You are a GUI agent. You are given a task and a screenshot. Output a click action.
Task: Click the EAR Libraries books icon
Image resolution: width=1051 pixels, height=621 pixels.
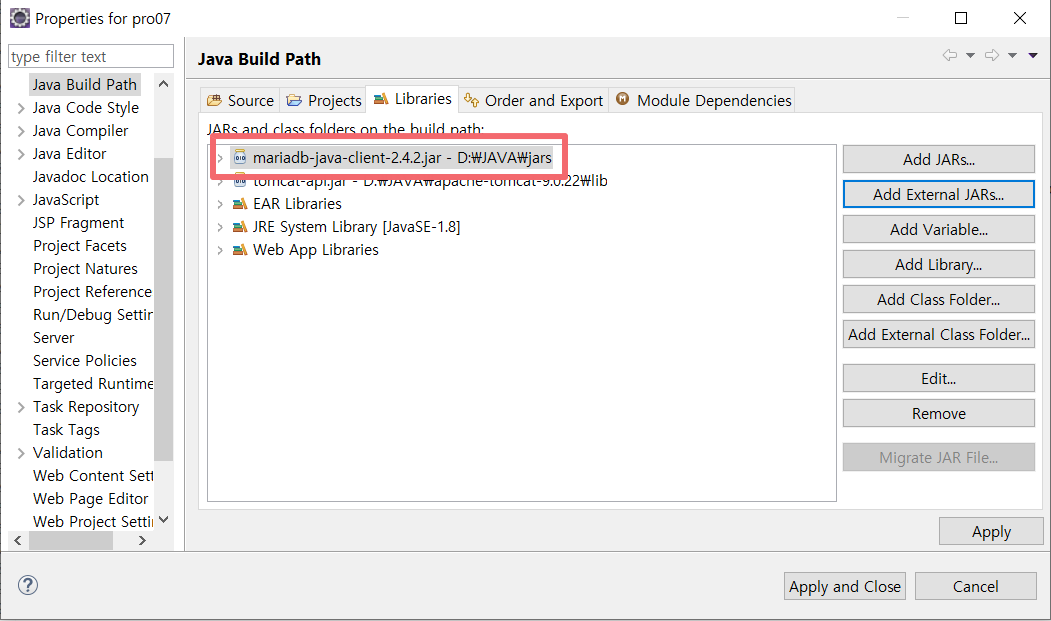[239, 204]
